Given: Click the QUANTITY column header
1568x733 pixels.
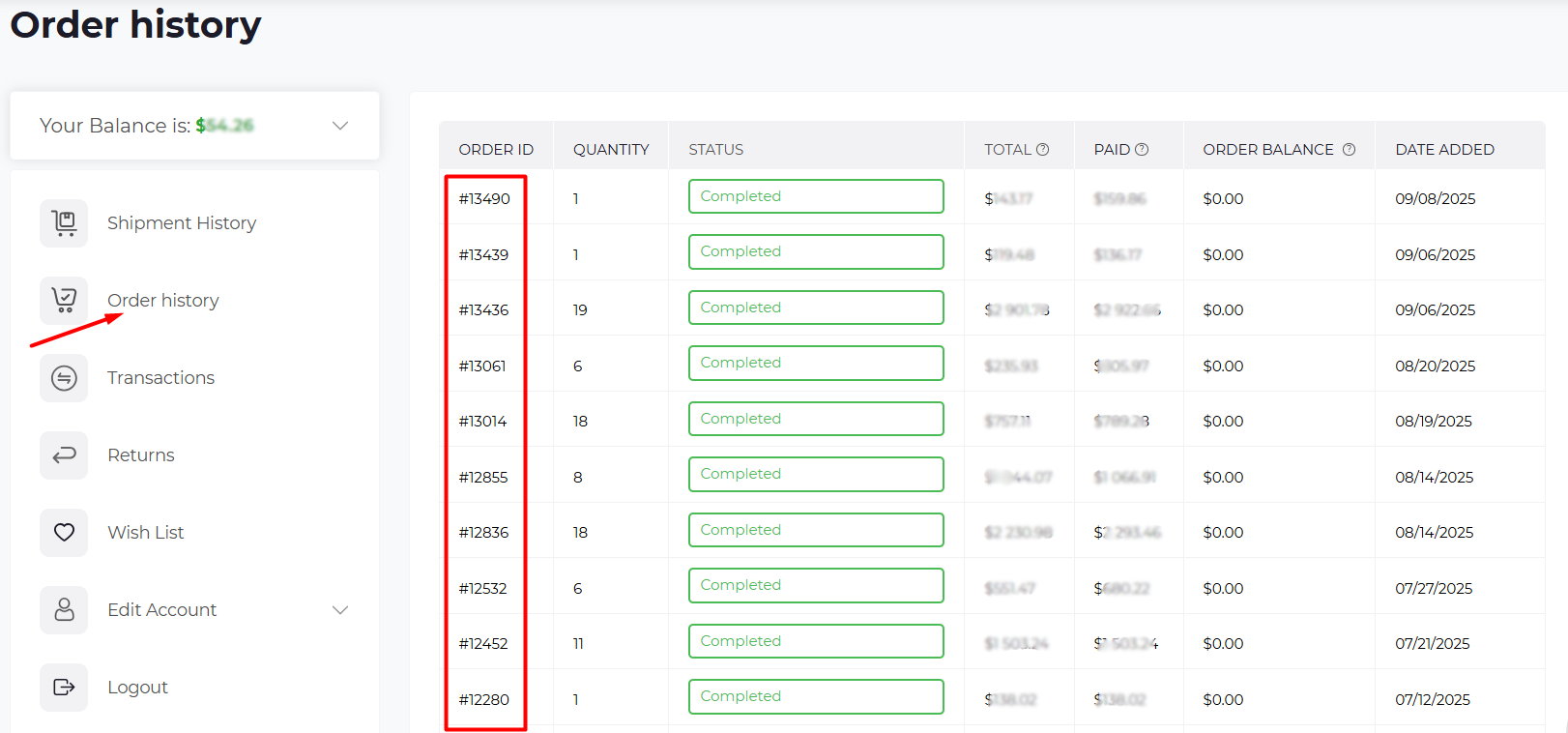Looking at the screenshot, I should click(611, 150).
